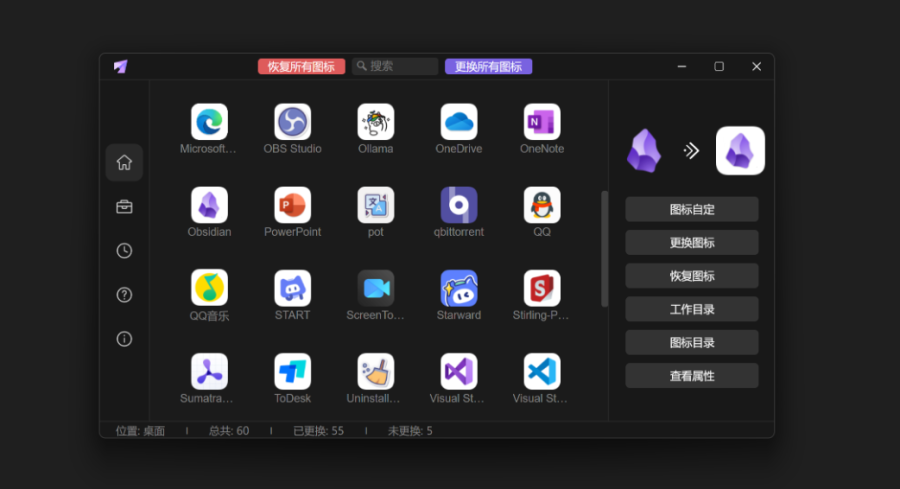Screen dimensions: 900x489
Task: Open the clock history sidebar item
Action: pos(124,251)
